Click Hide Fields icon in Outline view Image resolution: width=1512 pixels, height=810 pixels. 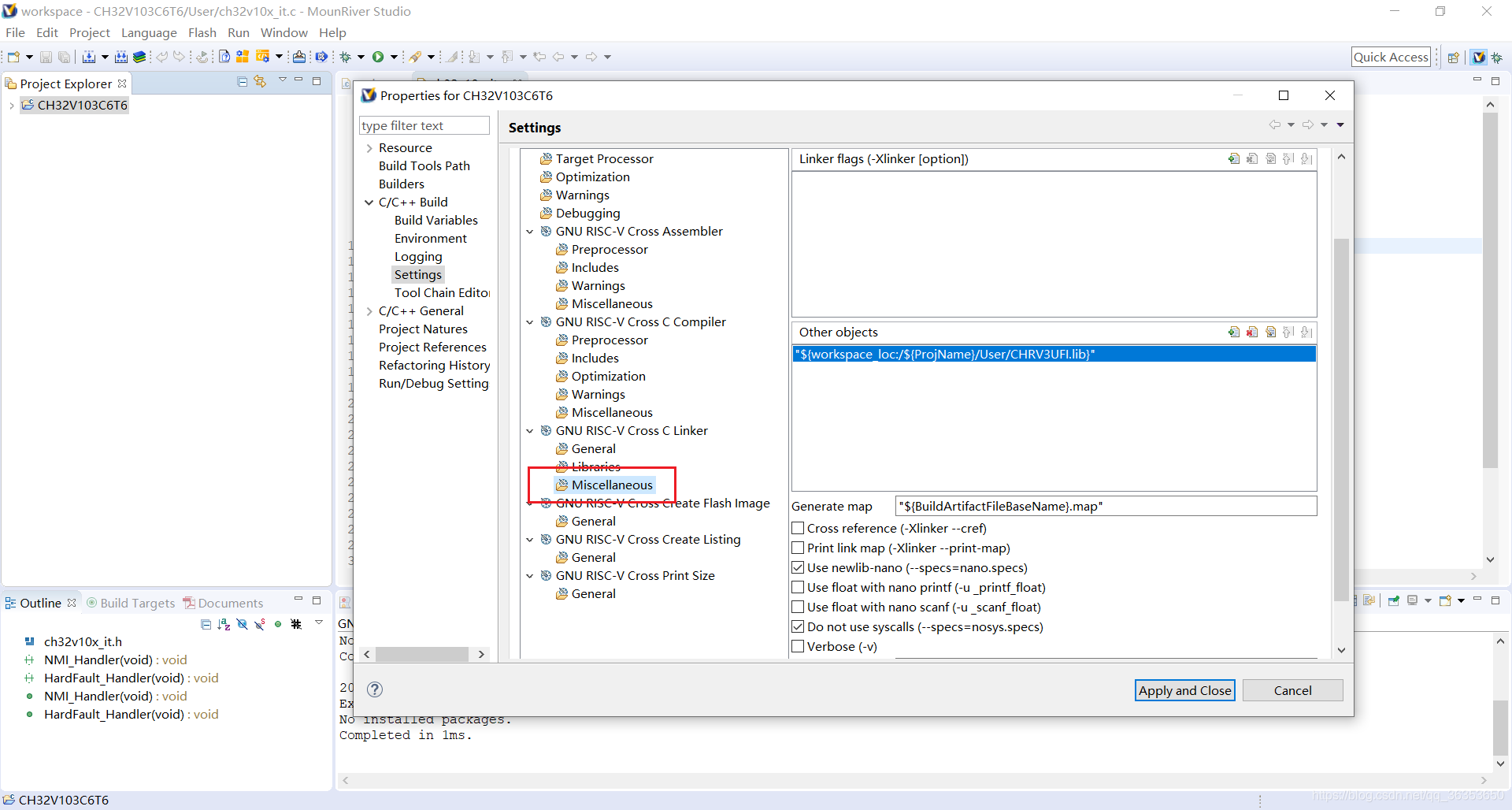pos(242,624)
